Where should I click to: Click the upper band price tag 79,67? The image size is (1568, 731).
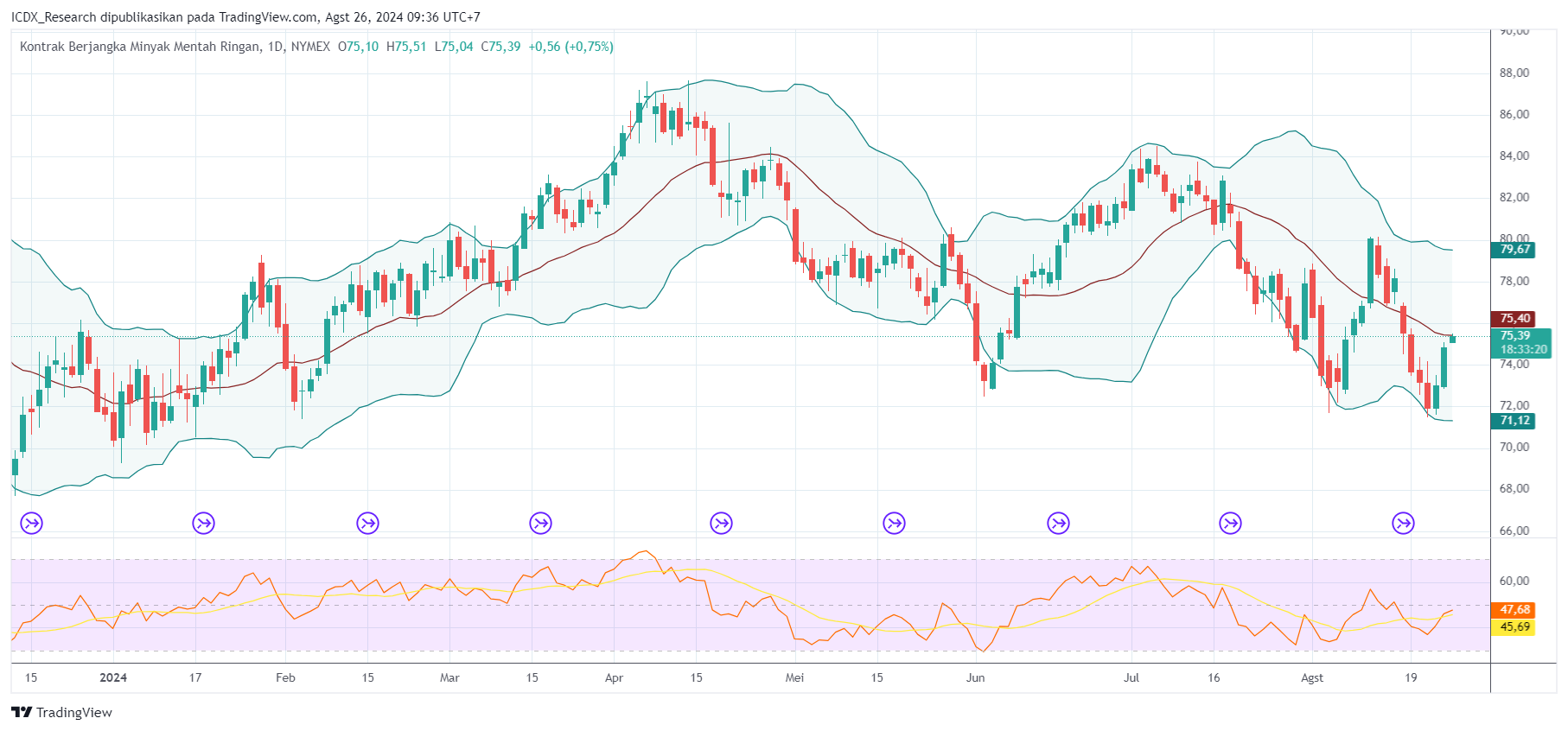[x=1514, y=250]
